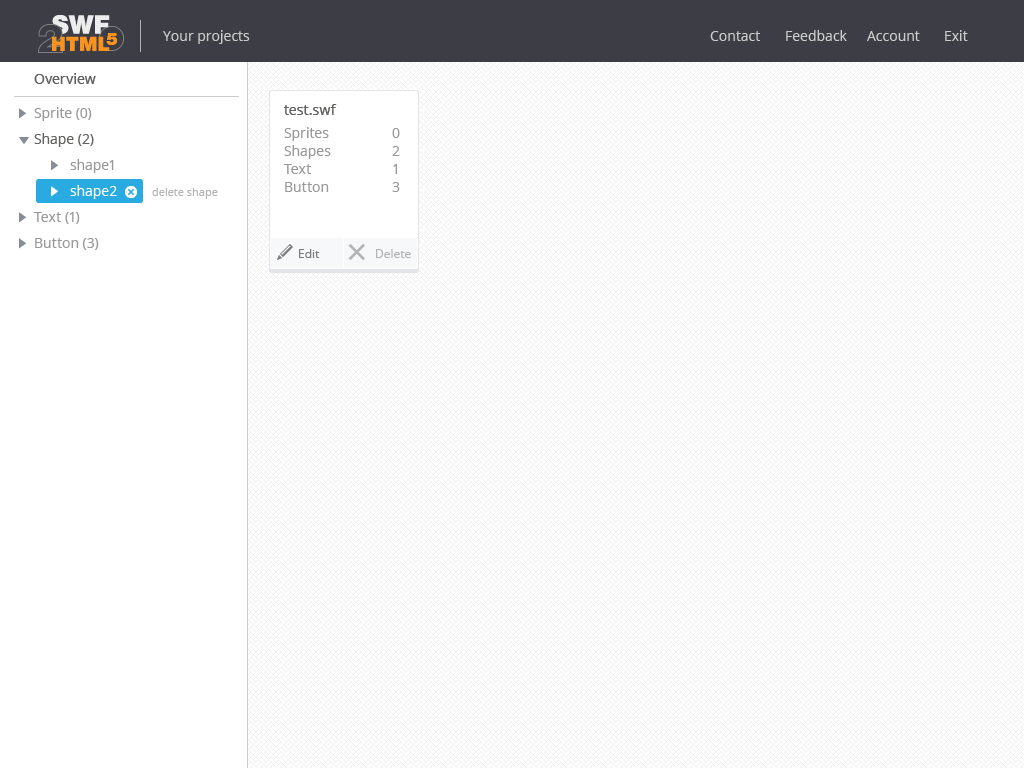
Task: Select the Sprite (0) tree label
Action: [63, 113]
